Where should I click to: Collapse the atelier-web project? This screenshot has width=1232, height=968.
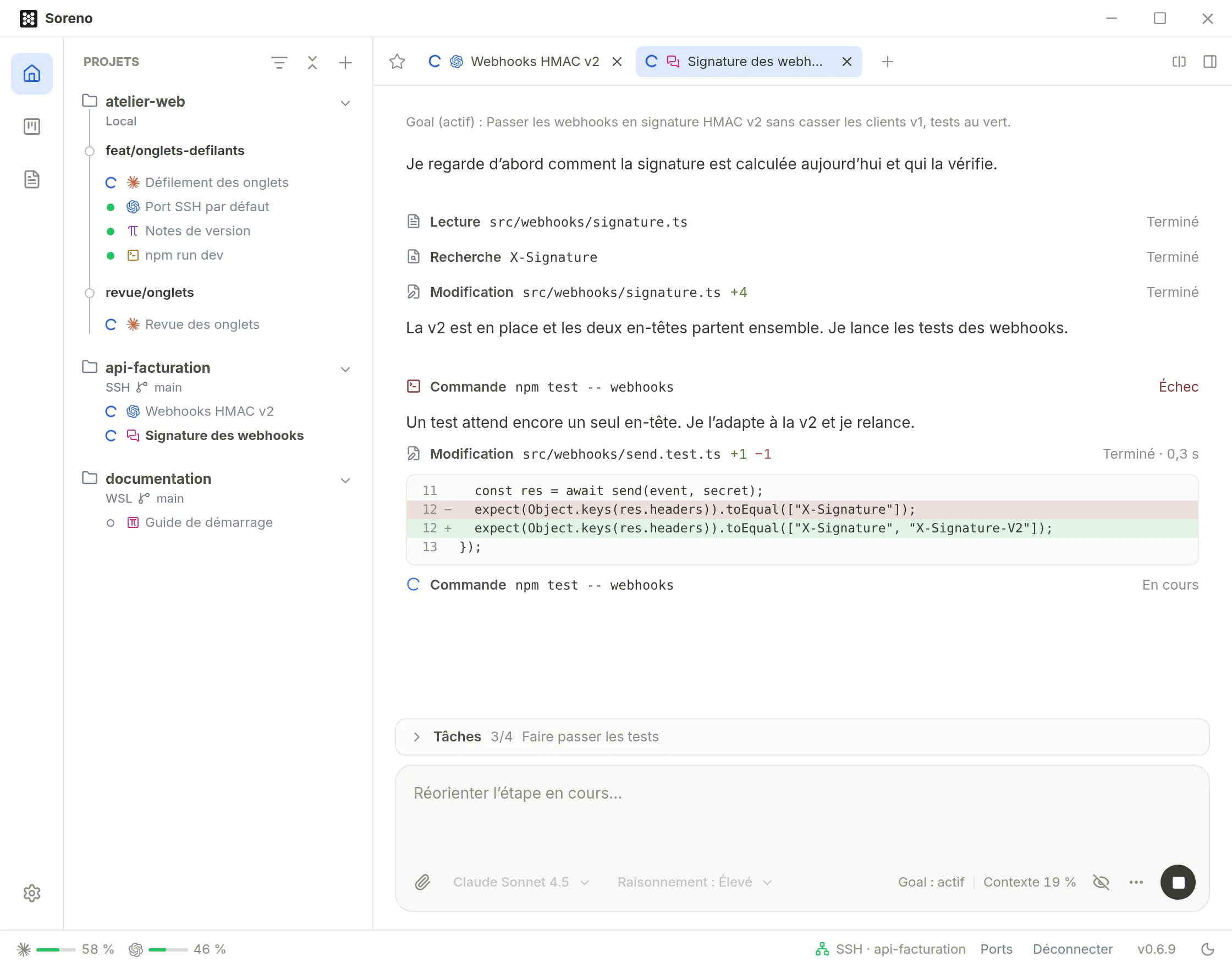345,103
